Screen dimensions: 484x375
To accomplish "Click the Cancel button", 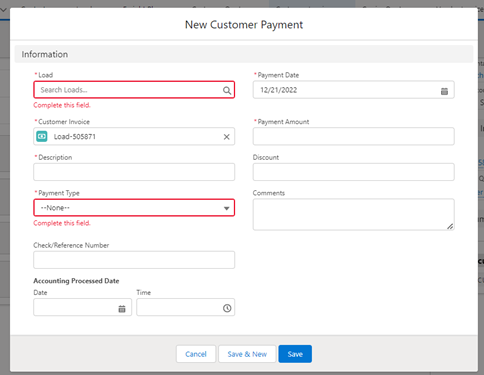I will 196,354.
